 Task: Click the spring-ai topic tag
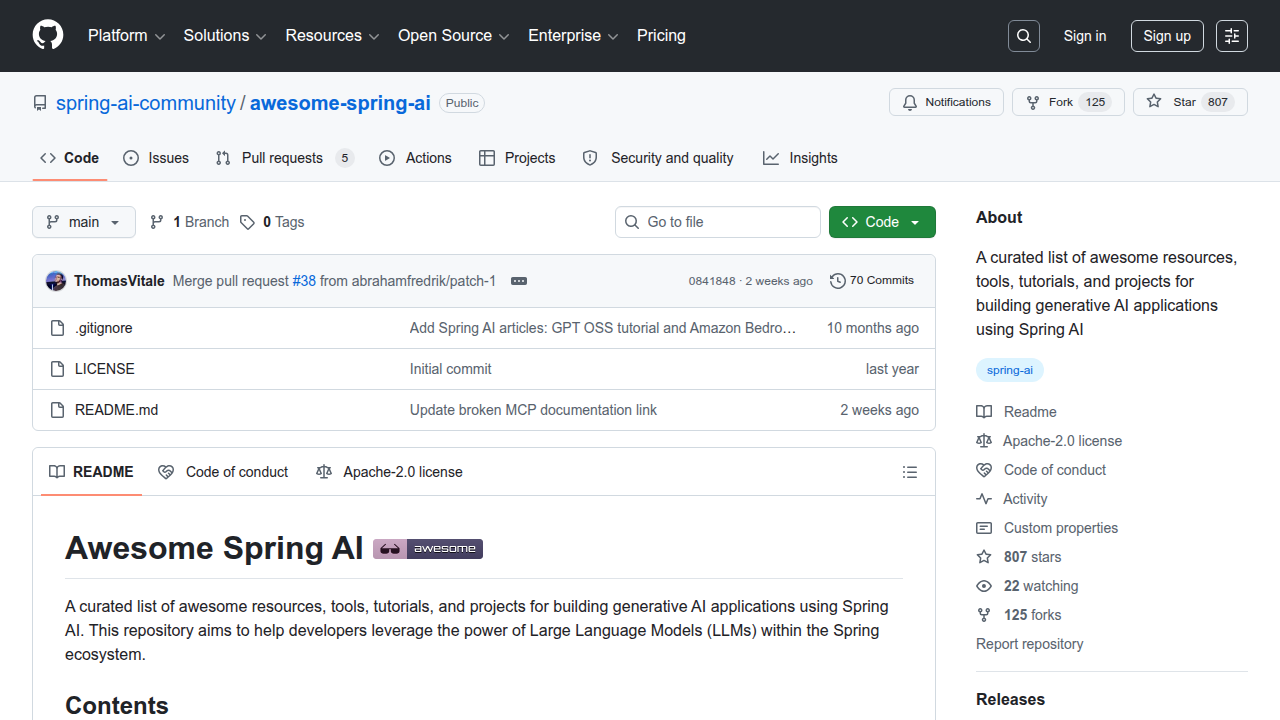(x=1010, y=370)
